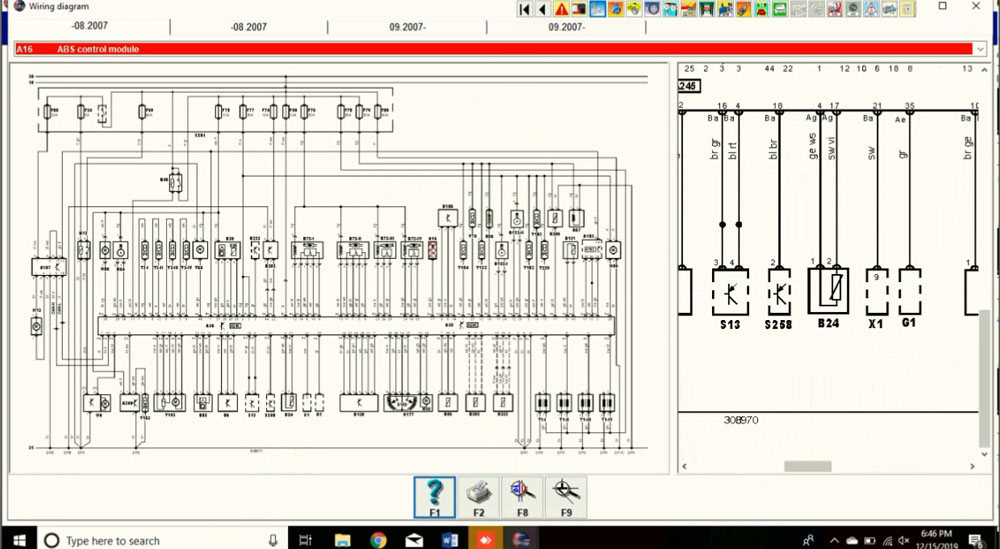
Task: Click the detail pane right scroll arrow
Action: [x=973, y=467]
